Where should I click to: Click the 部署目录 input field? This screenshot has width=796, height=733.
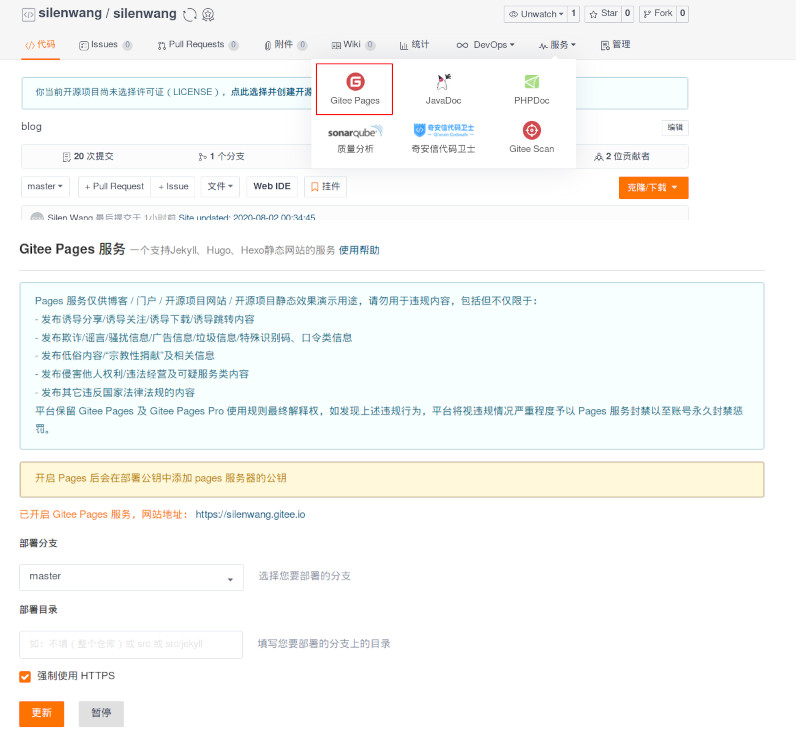(x=131, y=645)
